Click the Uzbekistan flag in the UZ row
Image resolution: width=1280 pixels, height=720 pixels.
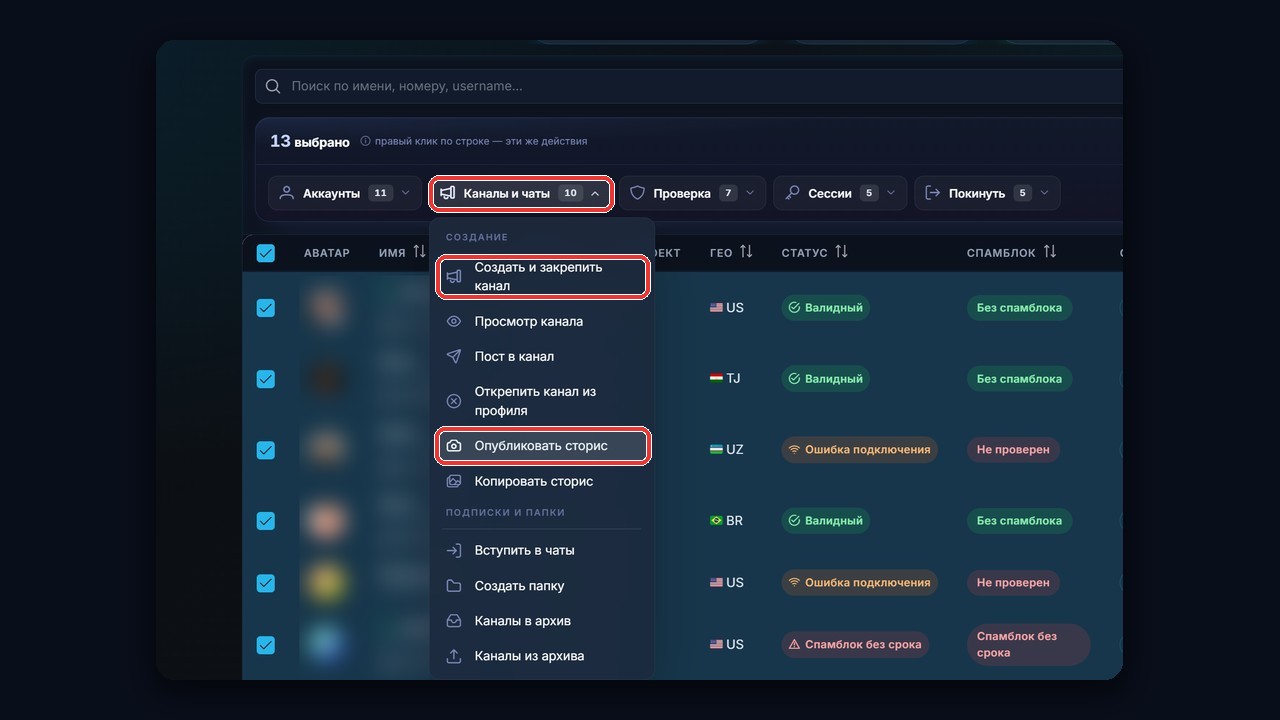point(716,450)
